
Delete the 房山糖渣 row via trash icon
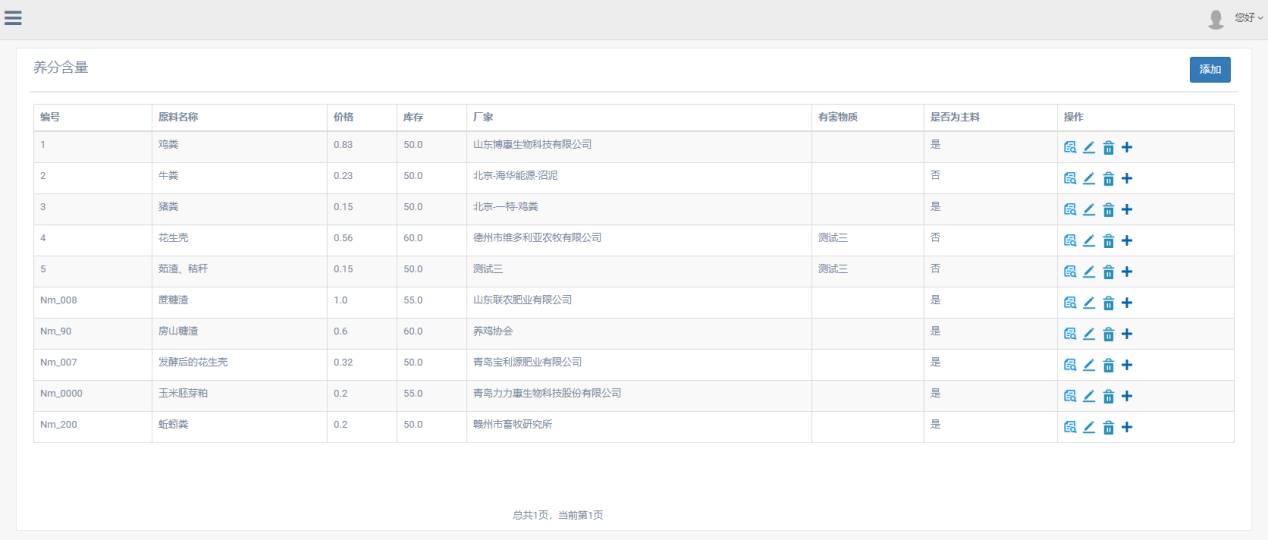1108,334
